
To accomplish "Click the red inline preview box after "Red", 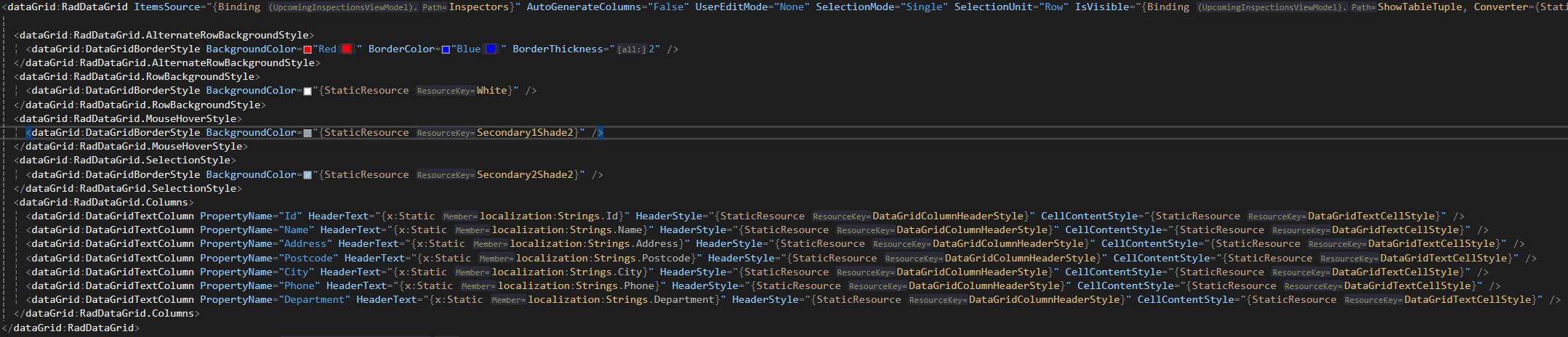I will (347, 49).
